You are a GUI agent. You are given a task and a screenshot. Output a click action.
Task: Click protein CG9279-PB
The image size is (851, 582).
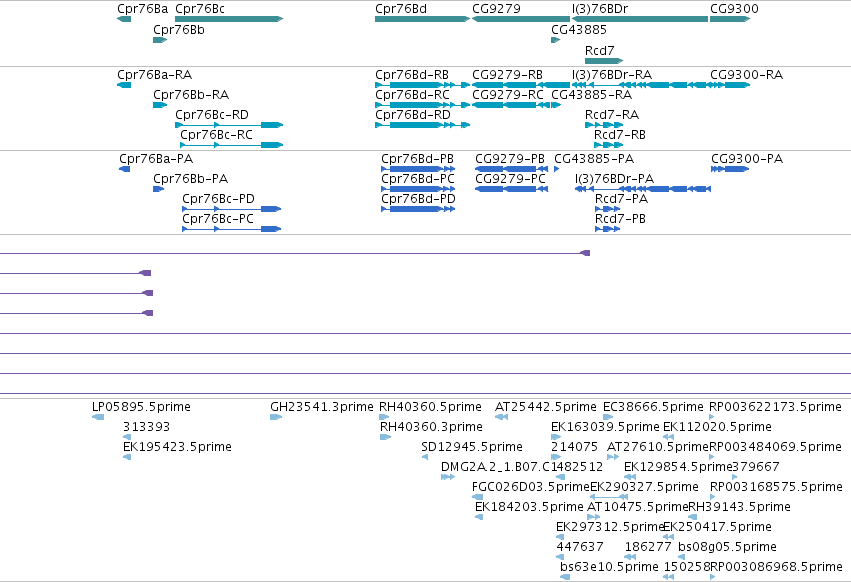click(x=511, y=169)
